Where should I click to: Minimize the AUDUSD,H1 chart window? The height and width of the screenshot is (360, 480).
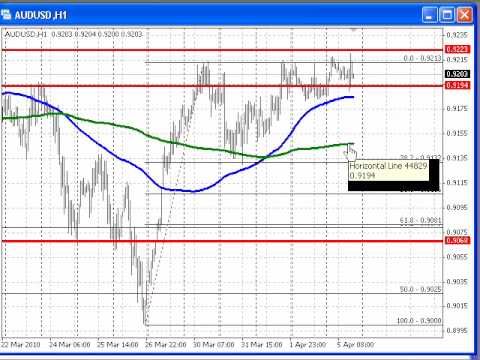(x=429, y=15)
